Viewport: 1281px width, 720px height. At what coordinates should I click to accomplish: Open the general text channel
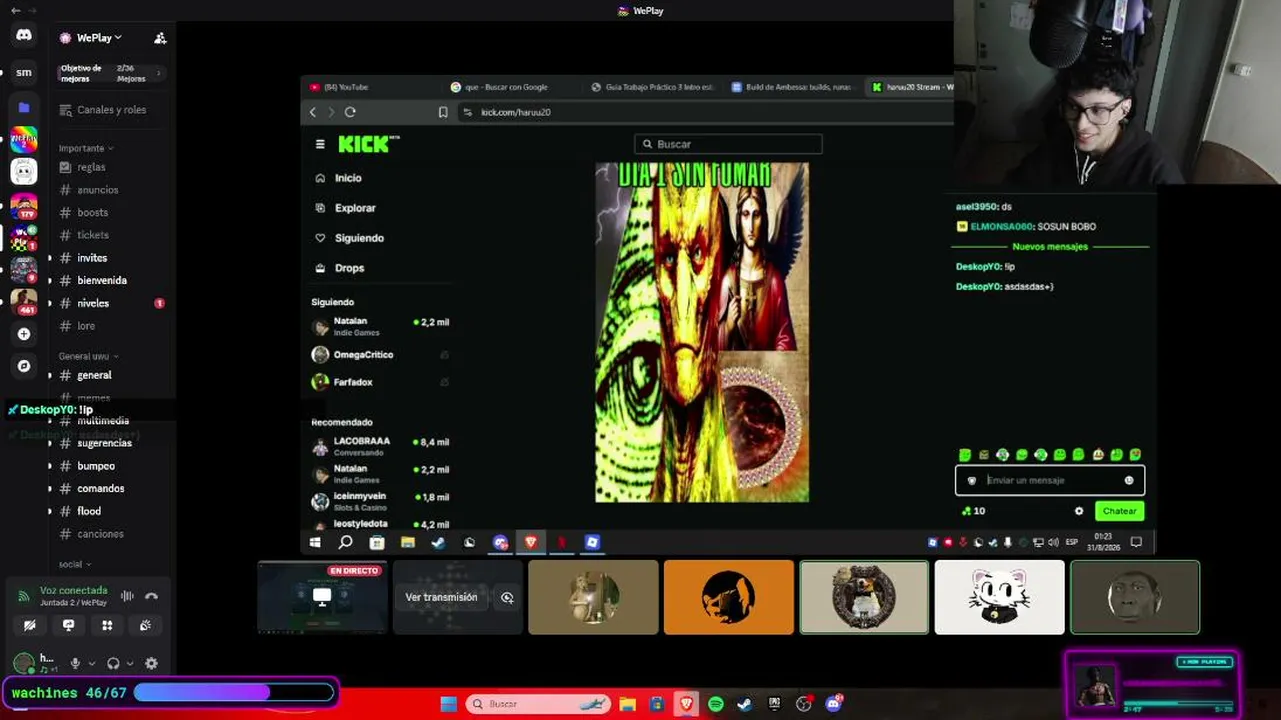point(95,375)
